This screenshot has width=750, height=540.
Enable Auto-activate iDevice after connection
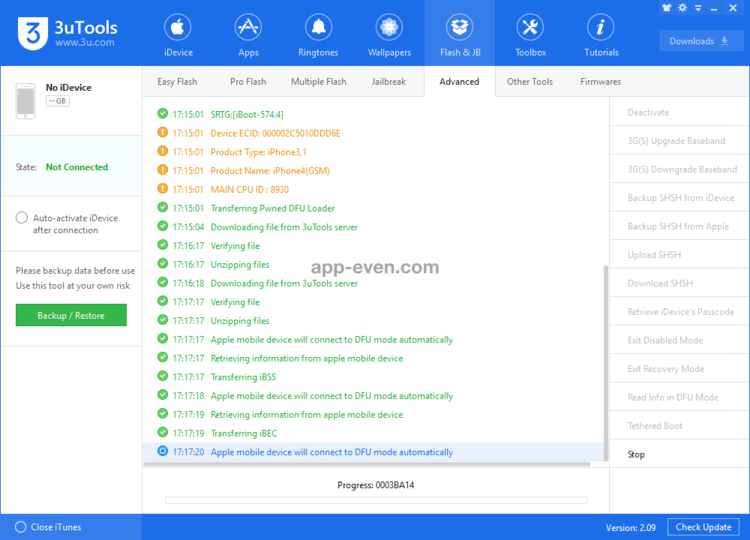[x=22, y=218]
